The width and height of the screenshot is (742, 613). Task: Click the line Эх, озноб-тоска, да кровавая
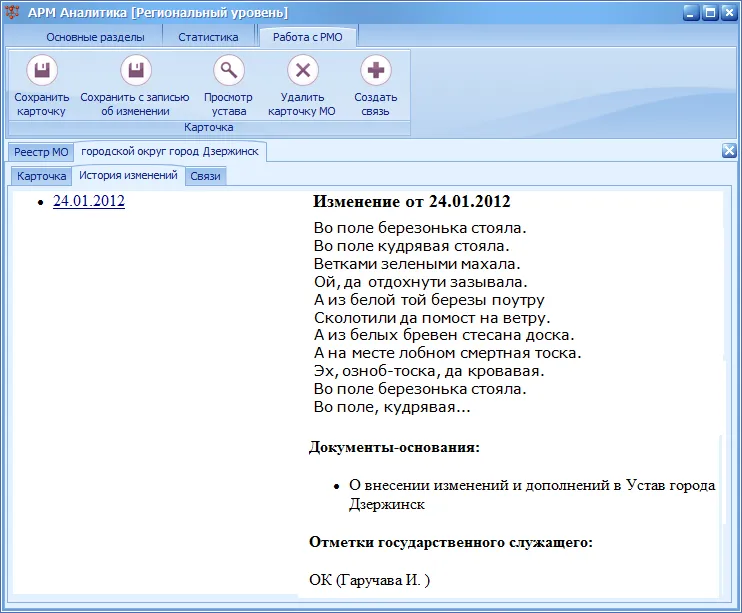pos(429,371)
